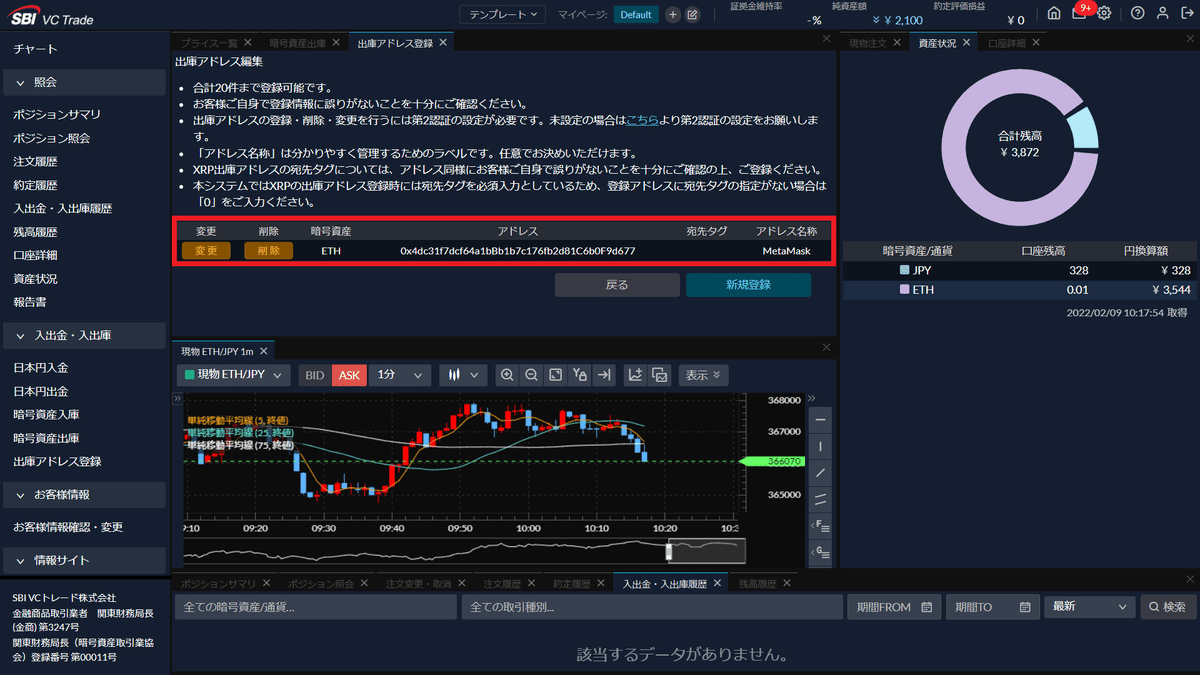Image resolution: width=1200 pixels, height=675 pixels.
Task: Click 変更 button for ETH address
Action: 206,250
